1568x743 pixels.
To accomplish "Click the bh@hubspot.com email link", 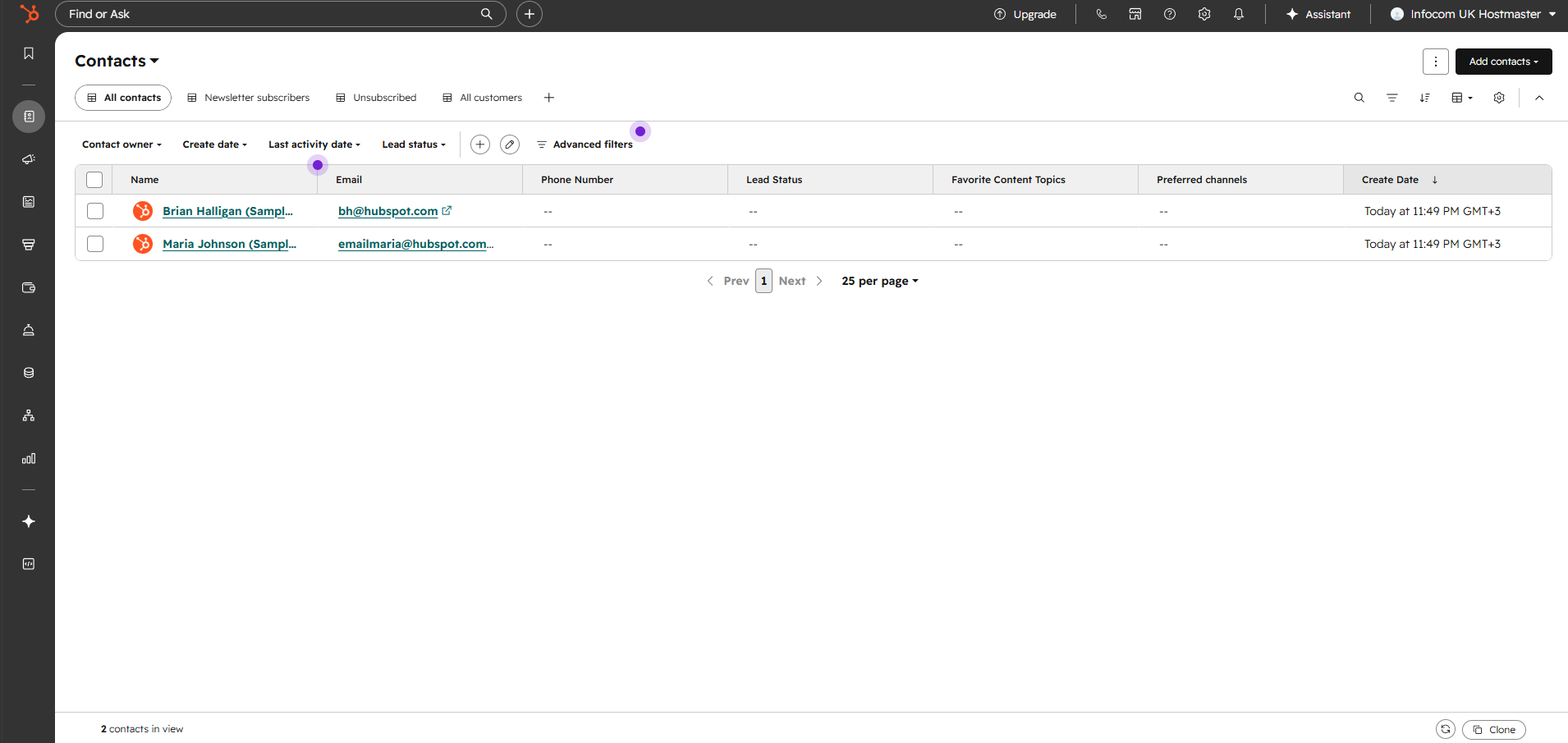I will pos(387,211).
